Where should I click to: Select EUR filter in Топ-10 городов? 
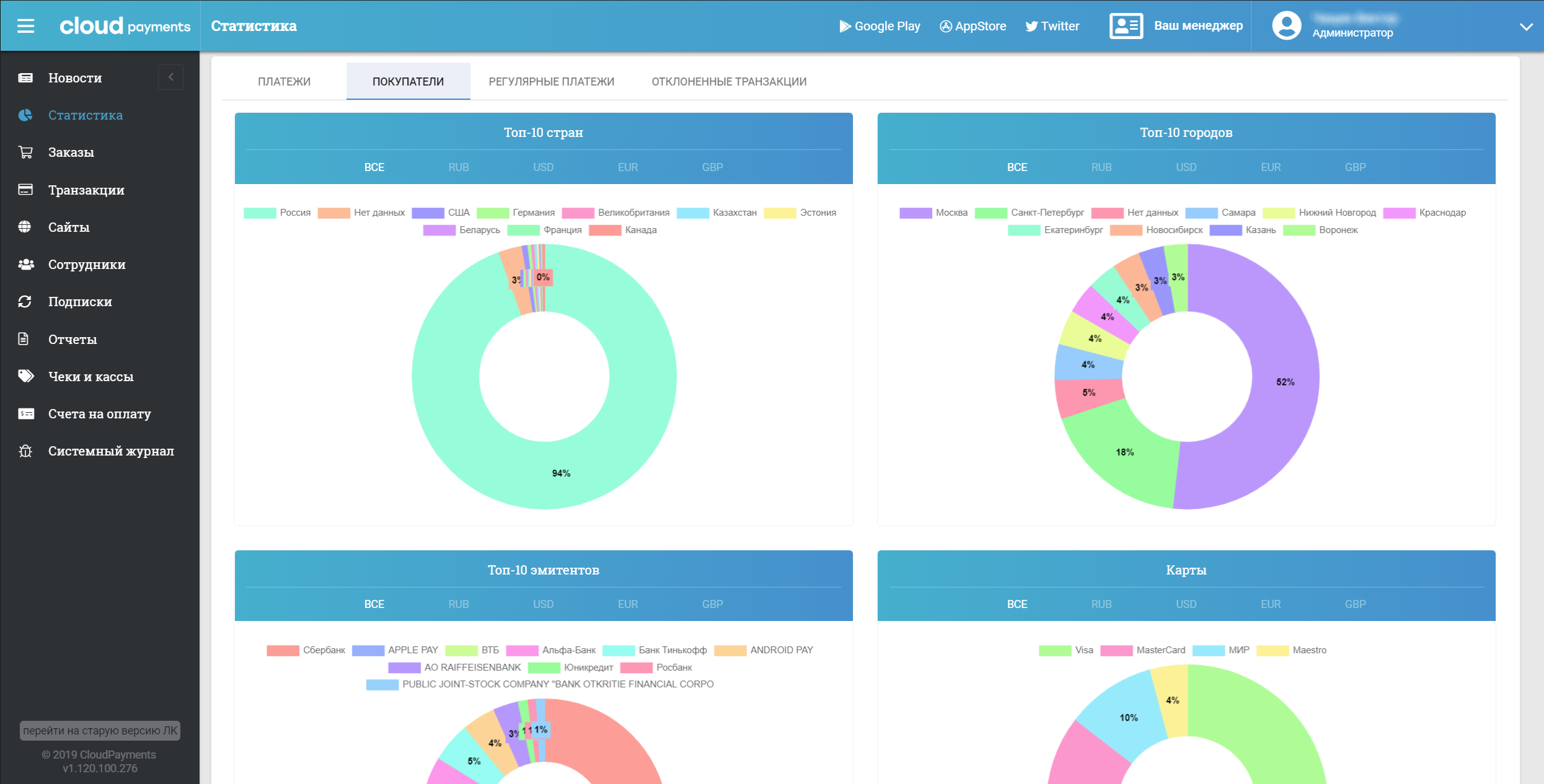coord(1271,167)
